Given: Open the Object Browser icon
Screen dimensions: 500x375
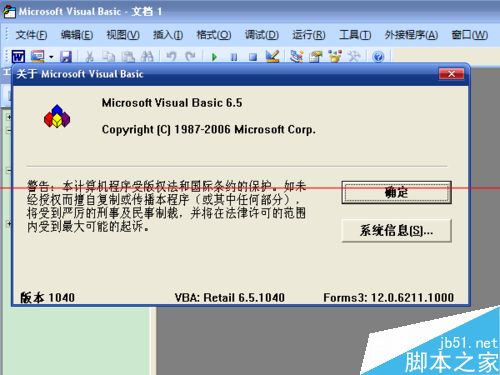Looking at the screenshot, I should 335,56.
